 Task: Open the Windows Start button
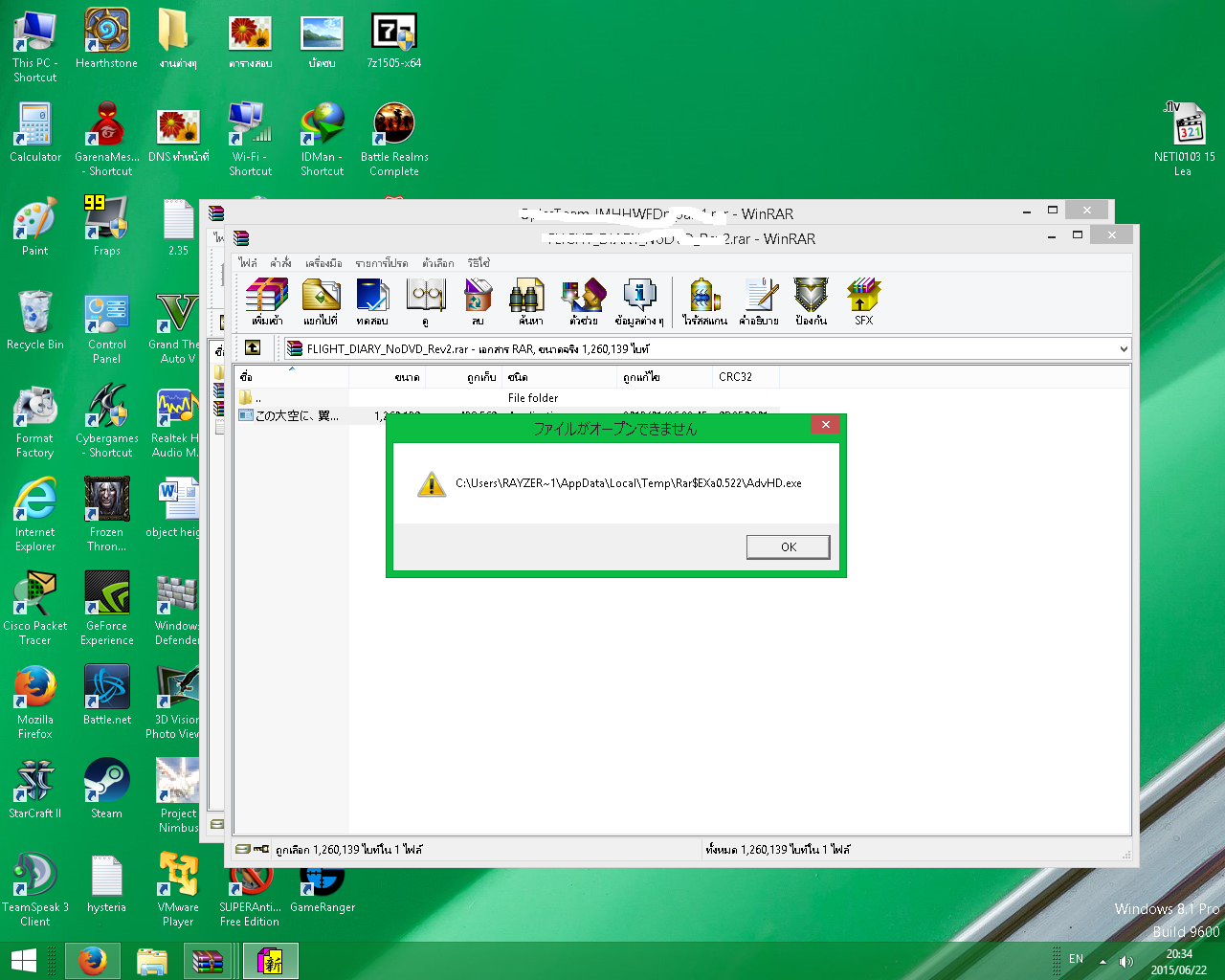pyautogui.click(x=23, y=961)
